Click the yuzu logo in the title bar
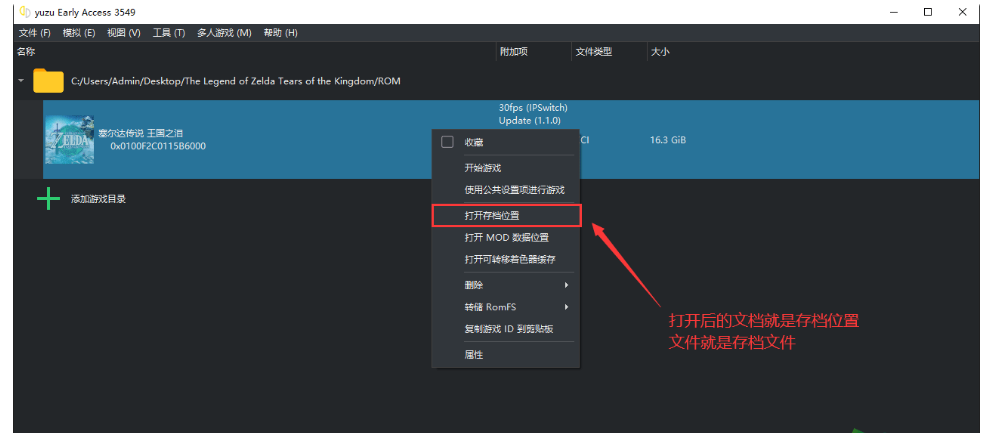The width and height of the screenshot is (985, 433). pos(25,12)
